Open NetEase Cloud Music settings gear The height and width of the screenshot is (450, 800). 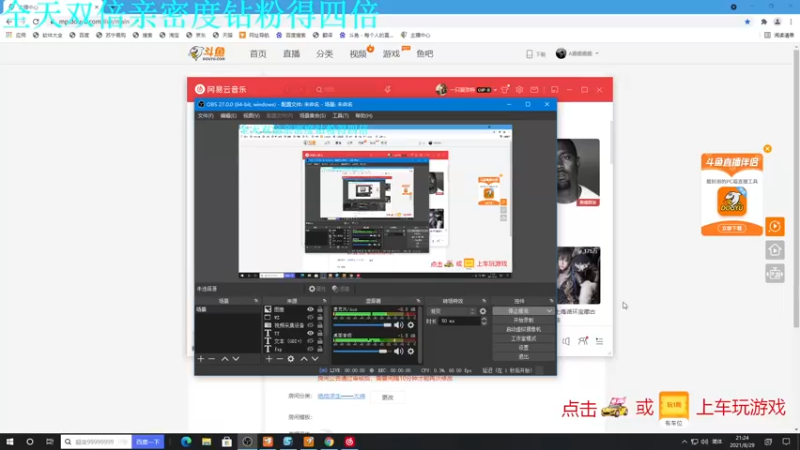click(x=519, y=89)
